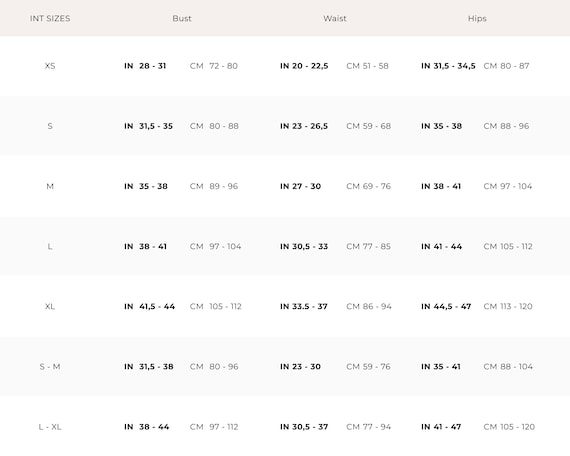Image resolution: width=570 pixels, height=456 pixels.
Task: Click L - XL bust value IN 38 - 44
Action: (146, 427)
